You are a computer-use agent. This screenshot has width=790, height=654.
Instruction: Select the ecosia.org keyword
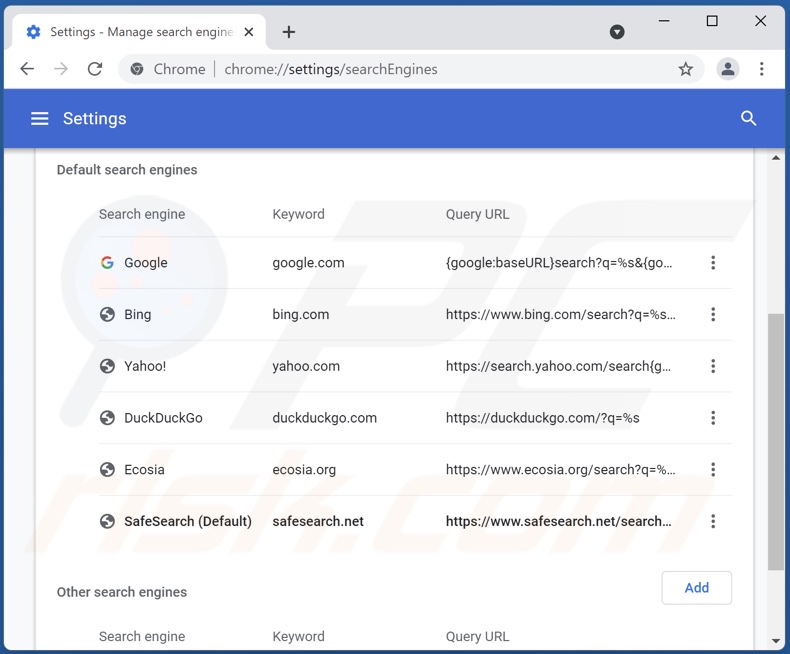[304, 470]
